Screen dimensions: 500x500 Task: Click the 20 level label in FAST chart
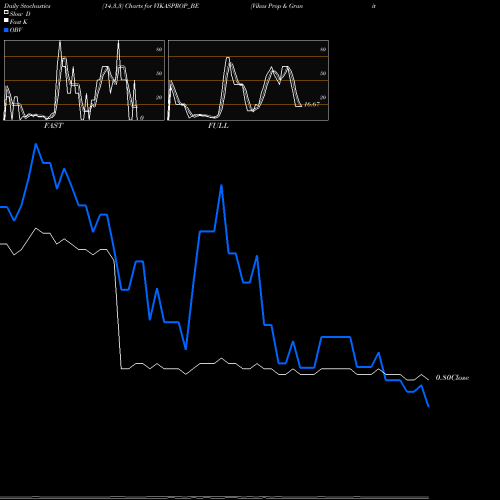pyautogui.click(x=159, y=97)
